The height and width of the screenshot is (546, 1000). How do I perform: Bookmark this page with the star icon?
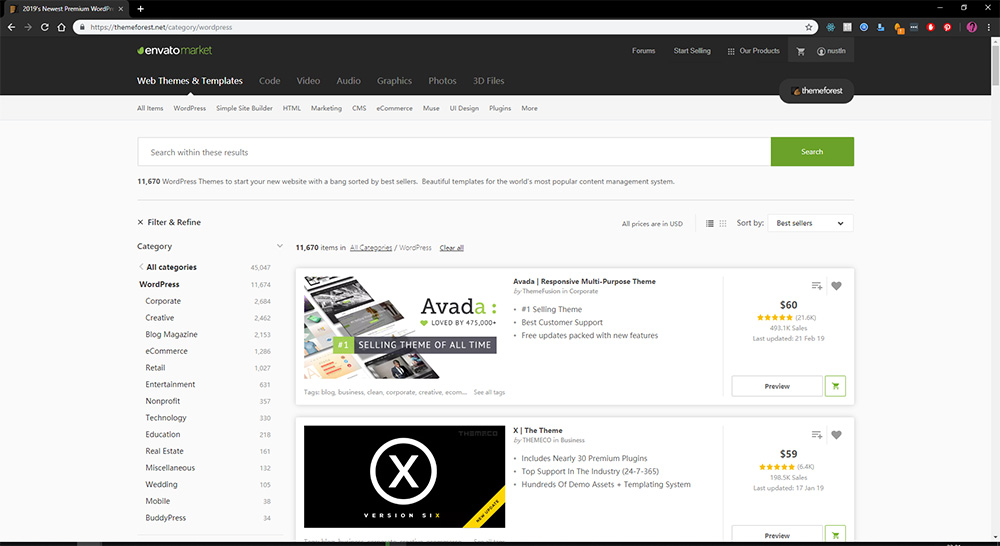coord(809,27)
